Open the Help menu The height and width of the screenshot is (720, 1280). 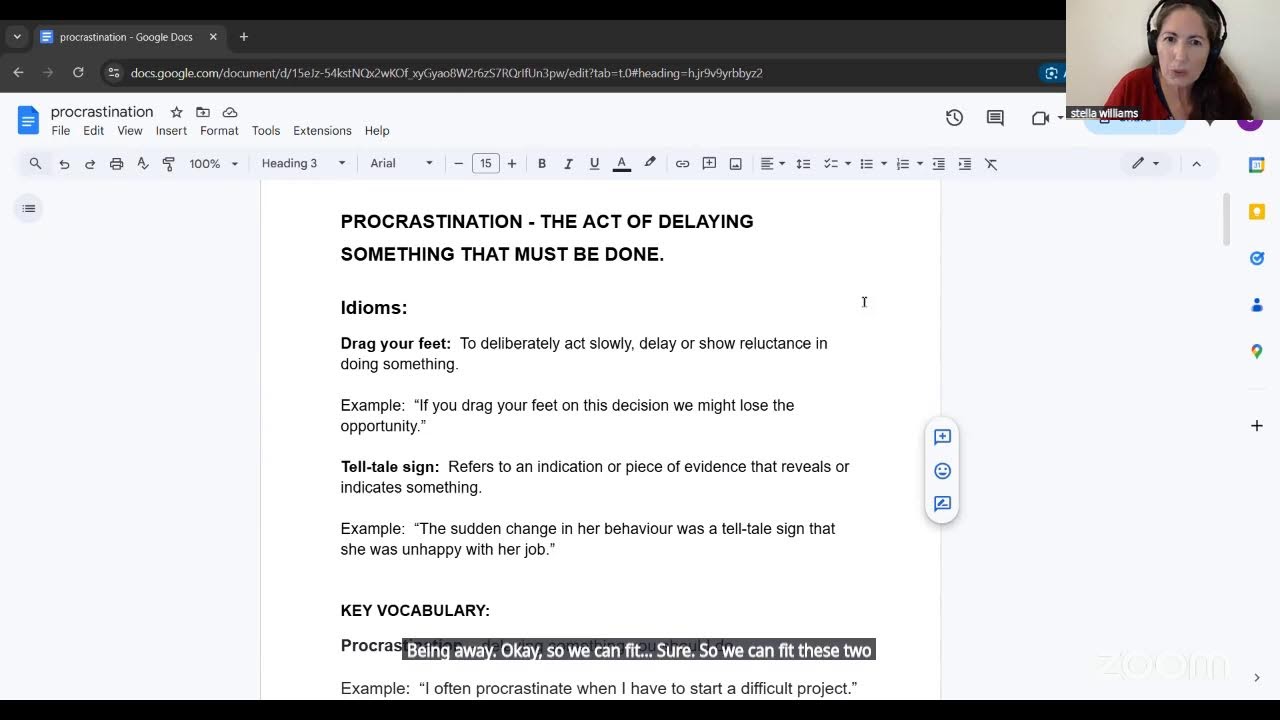coord(377,131)
